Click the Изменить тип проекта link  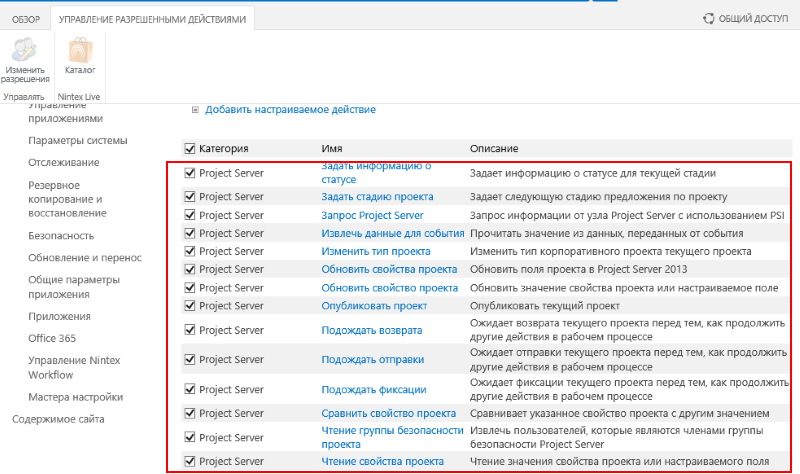[376, 251]
